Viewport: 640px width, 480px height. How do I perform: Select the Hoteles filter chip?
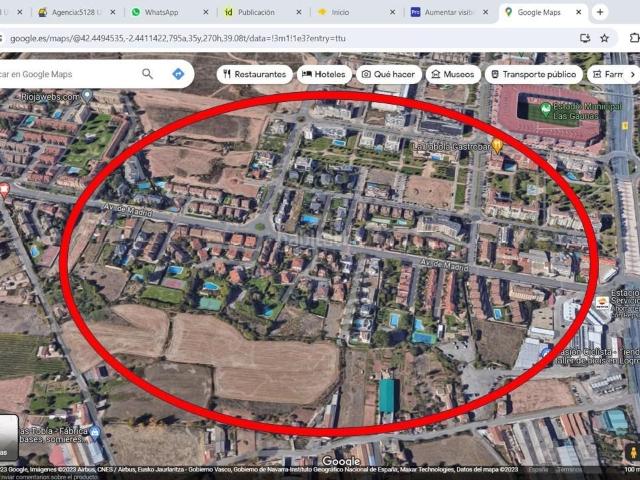324,74
